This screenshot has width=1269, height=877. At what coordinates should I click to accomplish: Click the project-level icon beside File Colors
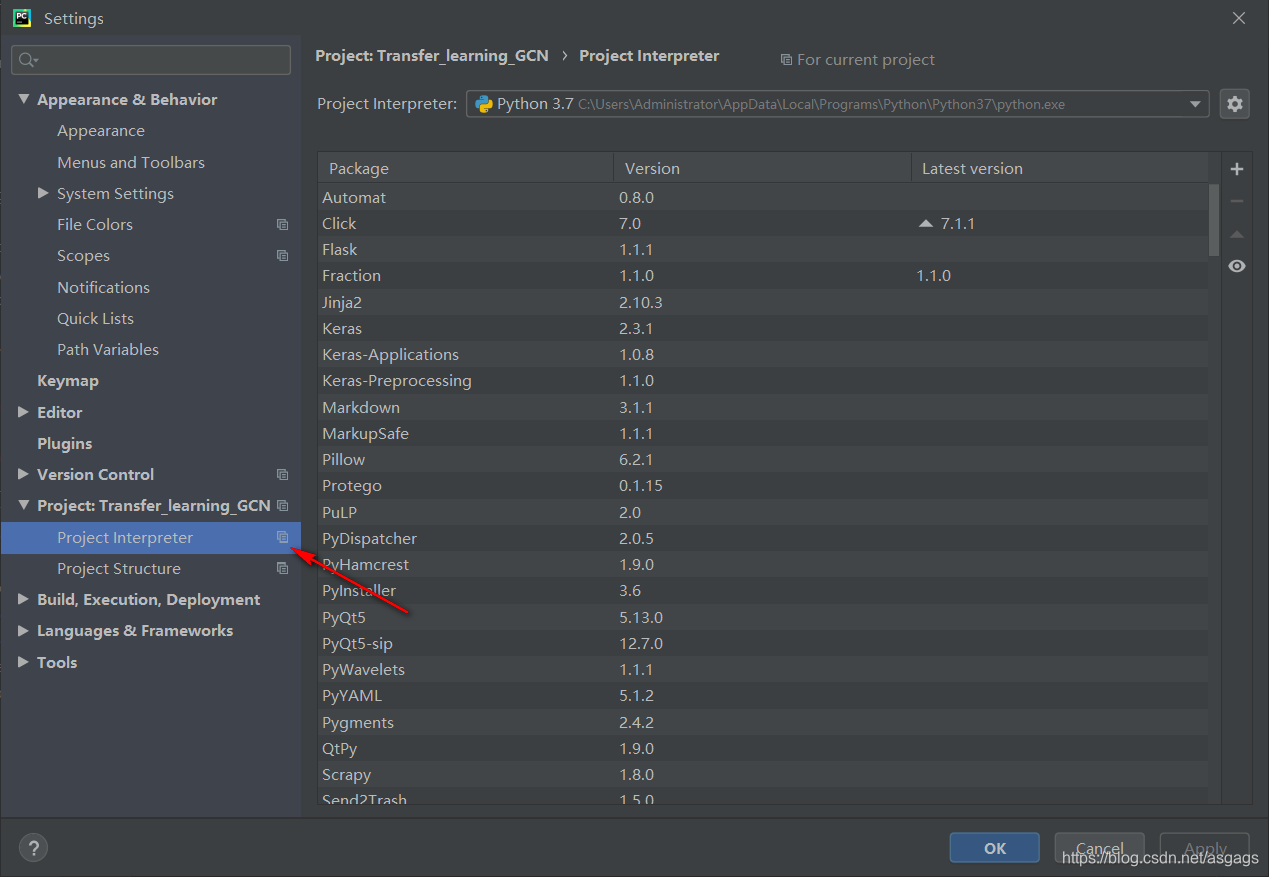282,225
